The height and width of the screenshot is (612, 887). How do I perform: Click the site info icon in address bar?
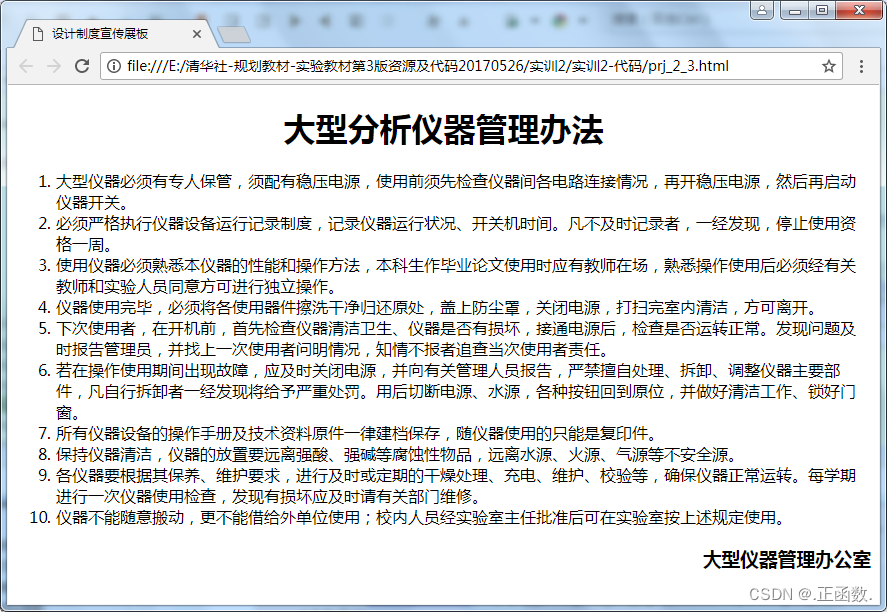tap(114, 66)
